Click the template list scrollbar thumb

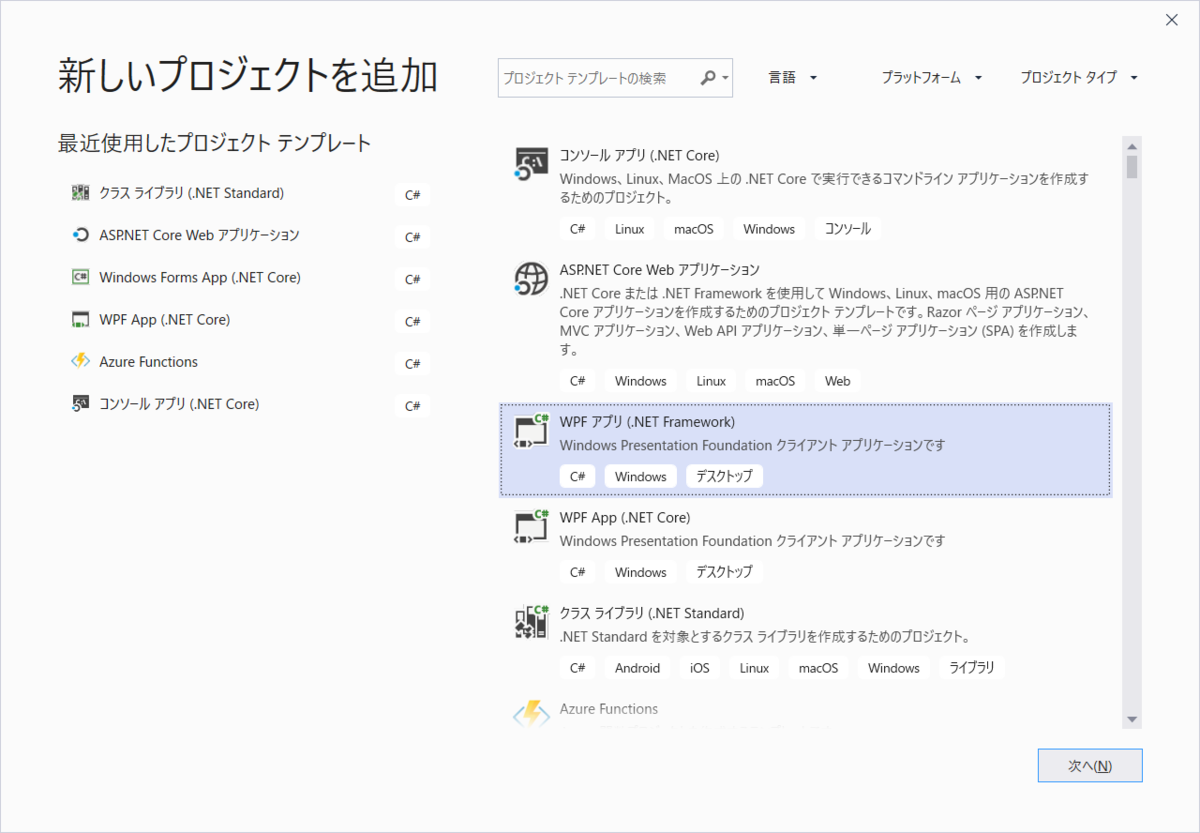[x=1132, y=166]
